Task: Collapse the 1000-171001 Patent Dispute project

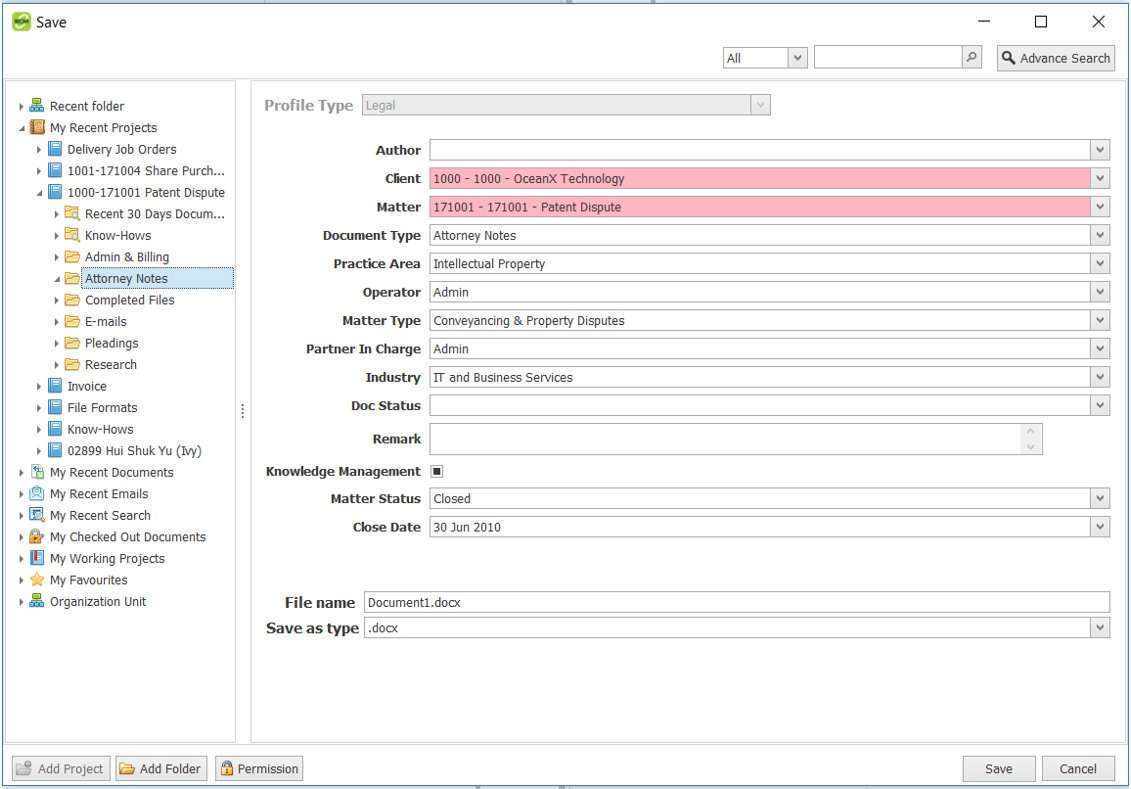Action: pyautogui.click(x=39, y=193)
